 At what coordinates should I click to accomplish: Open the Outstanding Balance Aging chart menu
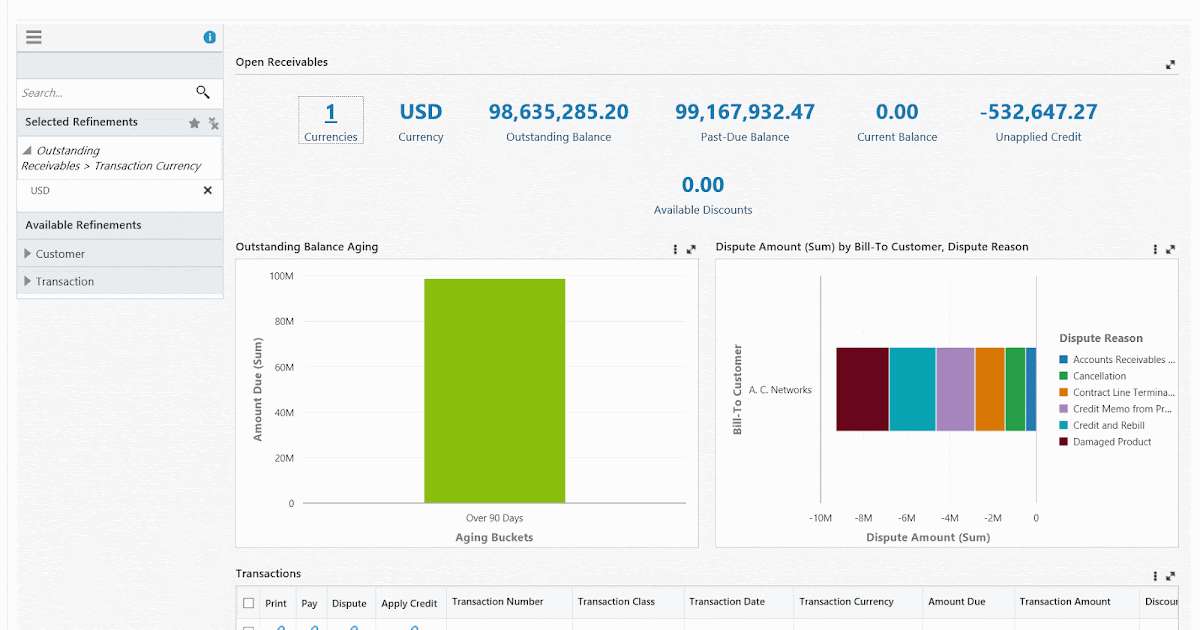(x=674, y=249)
